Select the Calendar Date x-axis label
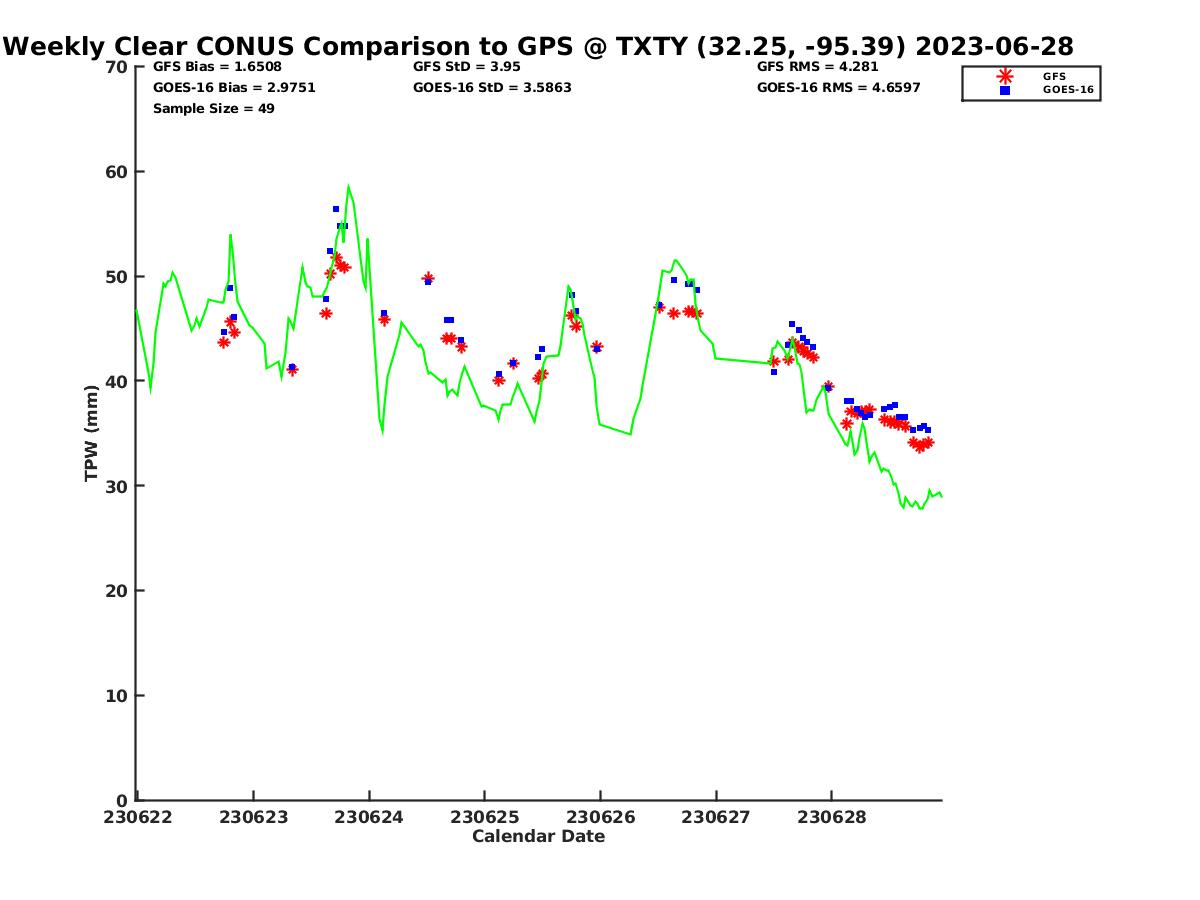This screenshot has height=900, width=1200. point(538,836)
